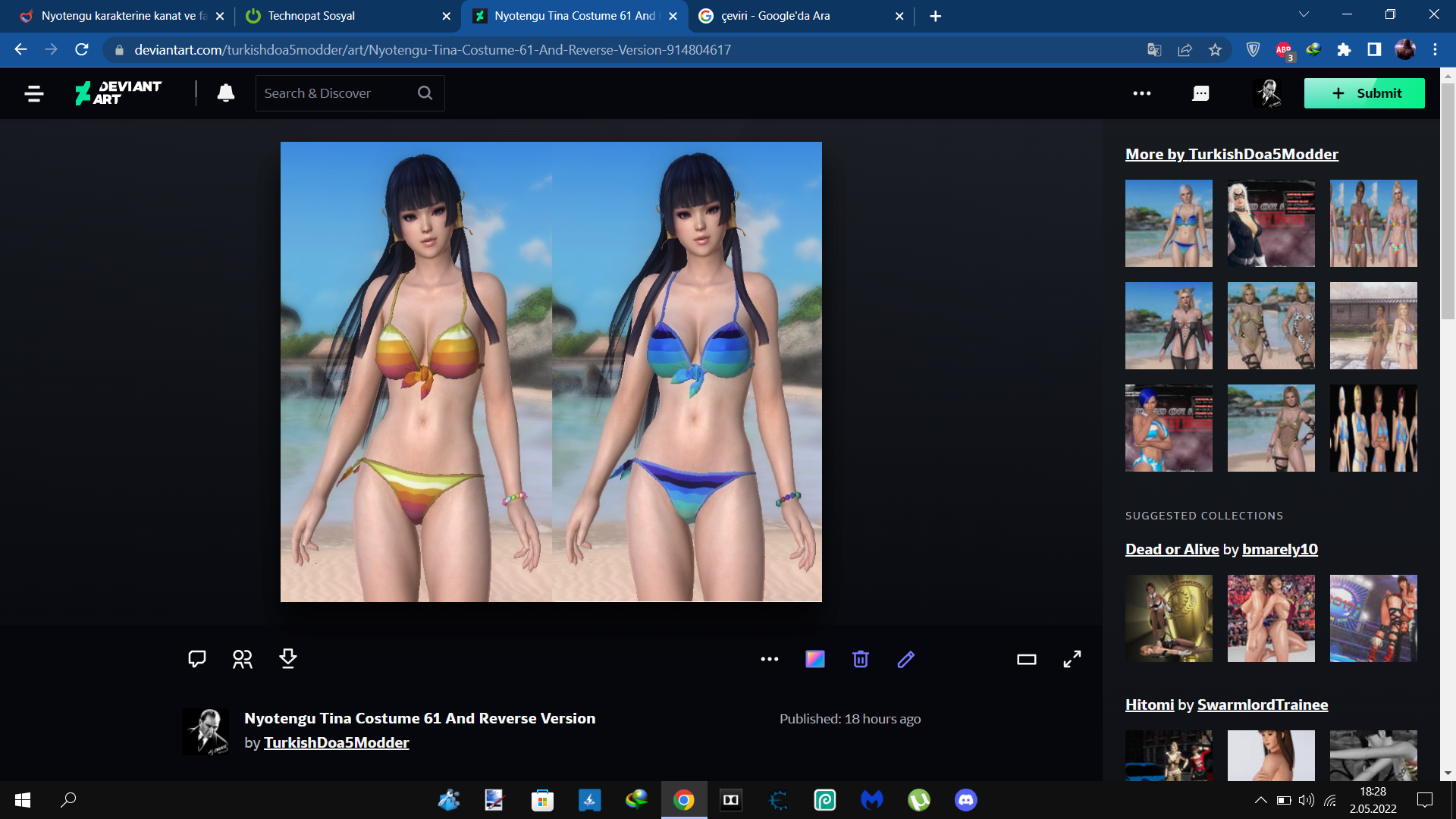Image resolution: width=1456 pixels, height=819 pixels.
Task: Share this page via the share icon
Action: 1185,49
